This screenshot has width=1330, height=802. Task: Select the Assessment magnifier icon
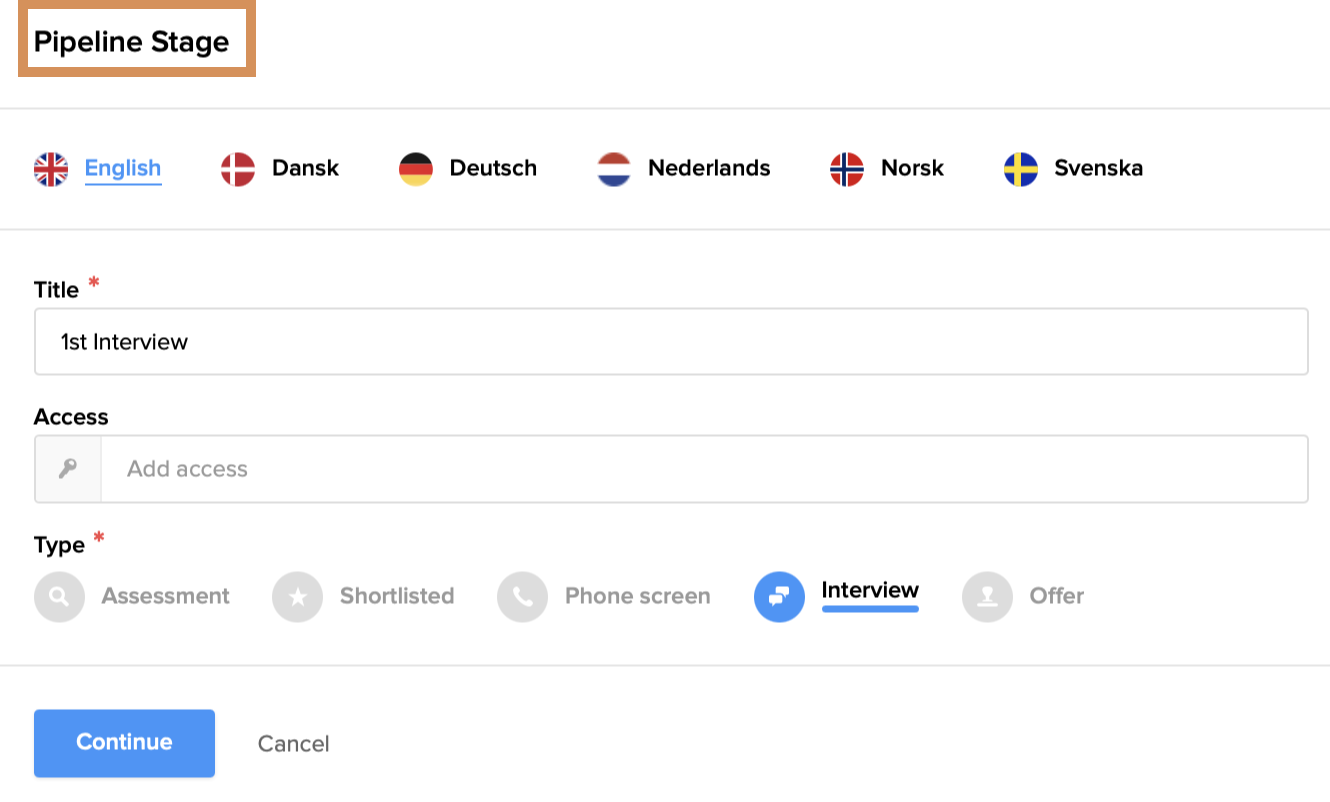[x=59, y=597]
